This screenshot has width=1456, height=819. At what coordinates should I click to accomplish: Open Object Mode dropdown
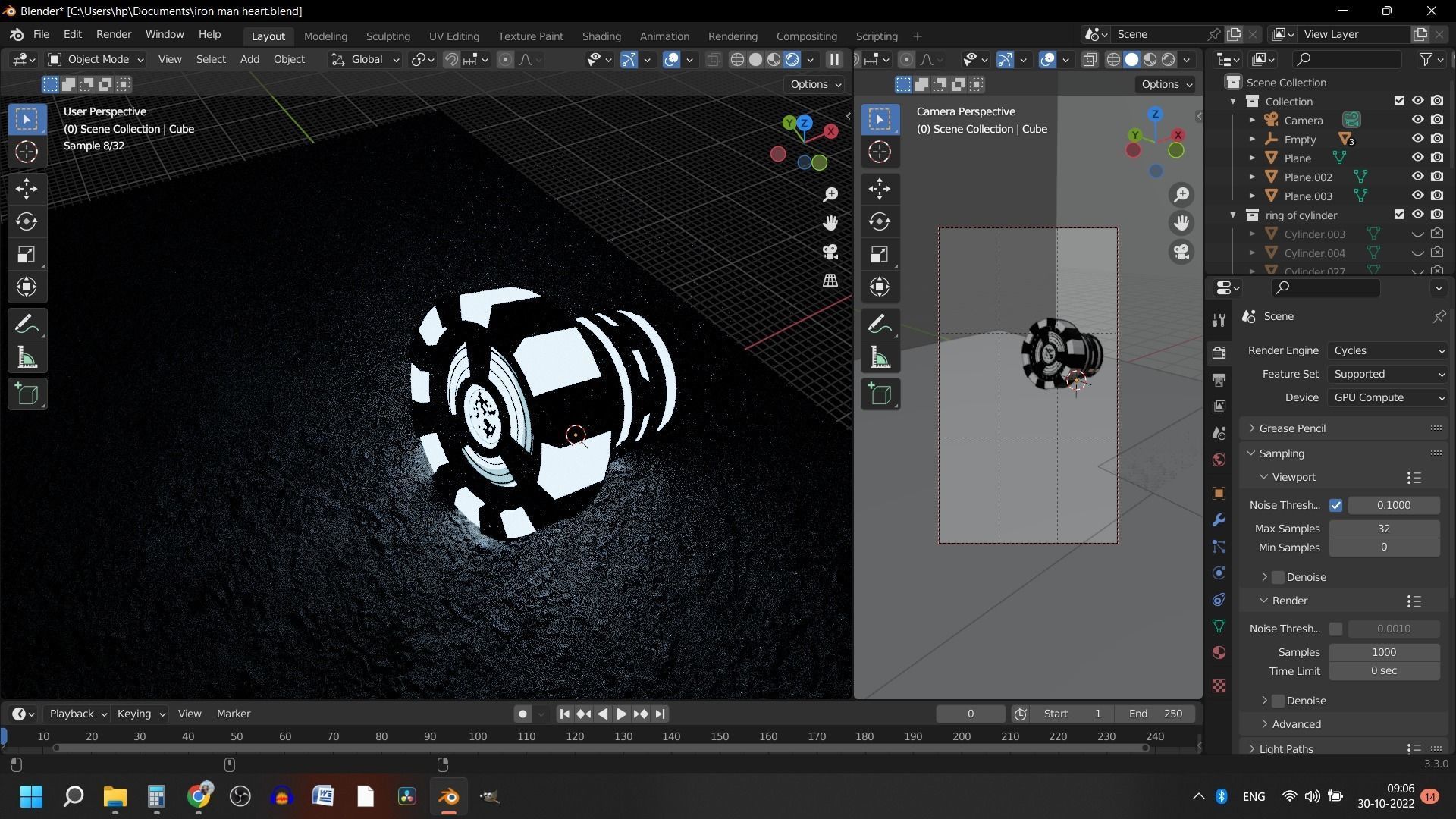96,59
